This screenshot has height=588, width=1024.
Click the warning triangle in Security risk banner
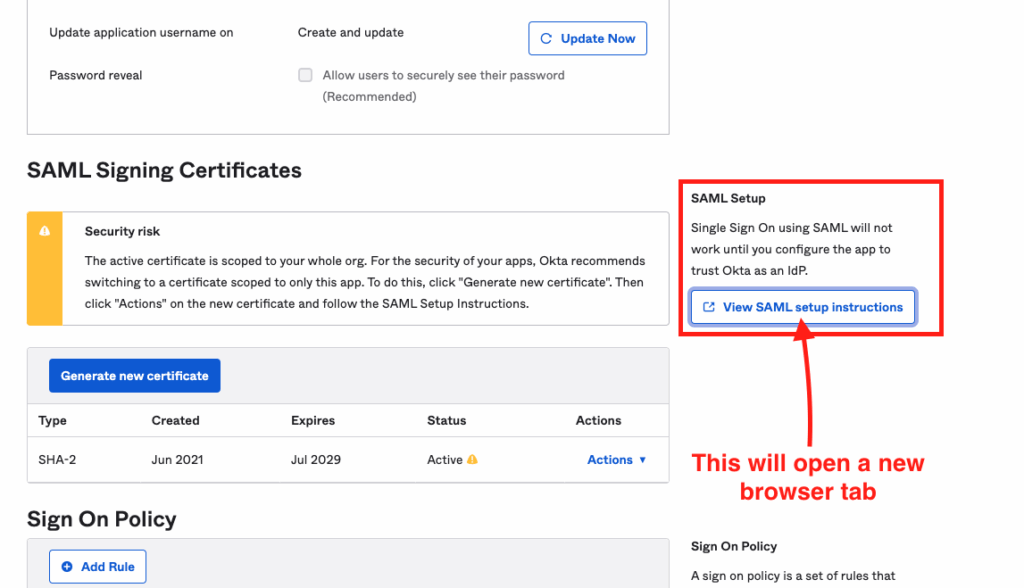[x=44, y=232]
